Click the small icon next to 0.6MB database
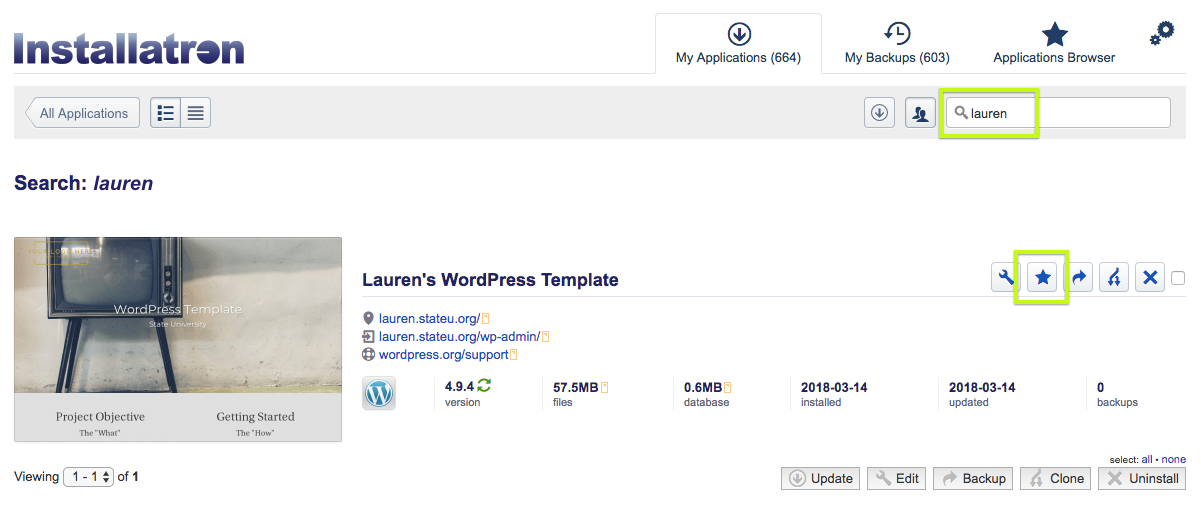 click(x=728, y=387)
